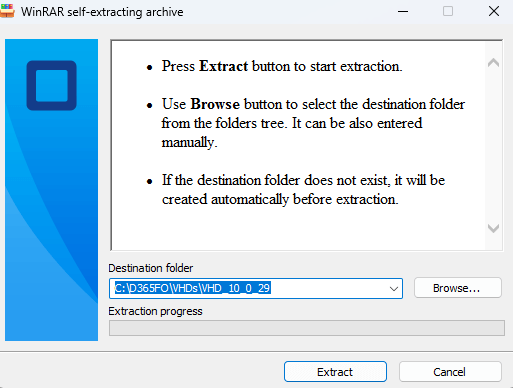Click the 'created automatically before extraction' text
The height and width of the screenshot is (388, 513).
[280, 199]
